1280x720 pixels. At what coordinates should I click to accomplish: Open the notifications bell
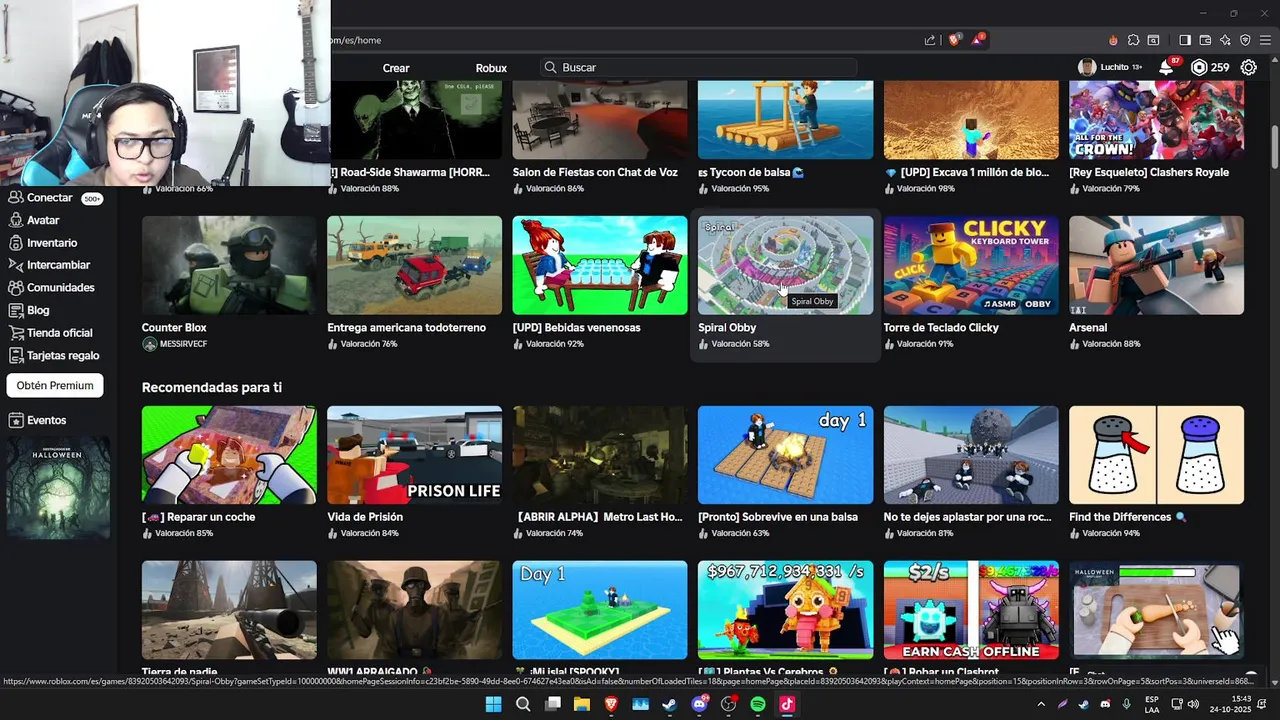pos(1166,67)
